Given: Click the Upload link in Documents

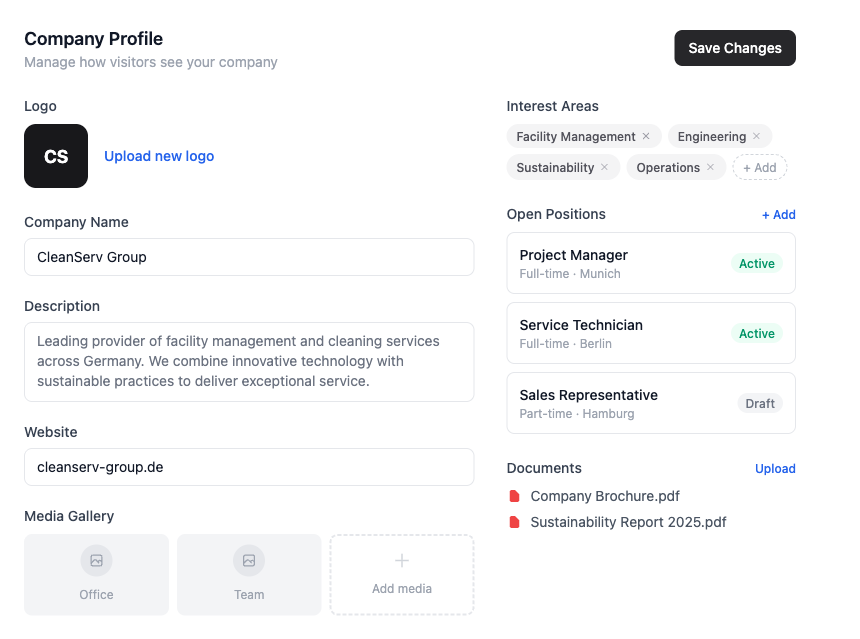Looking at the screenshot, I should coord(775,468).
